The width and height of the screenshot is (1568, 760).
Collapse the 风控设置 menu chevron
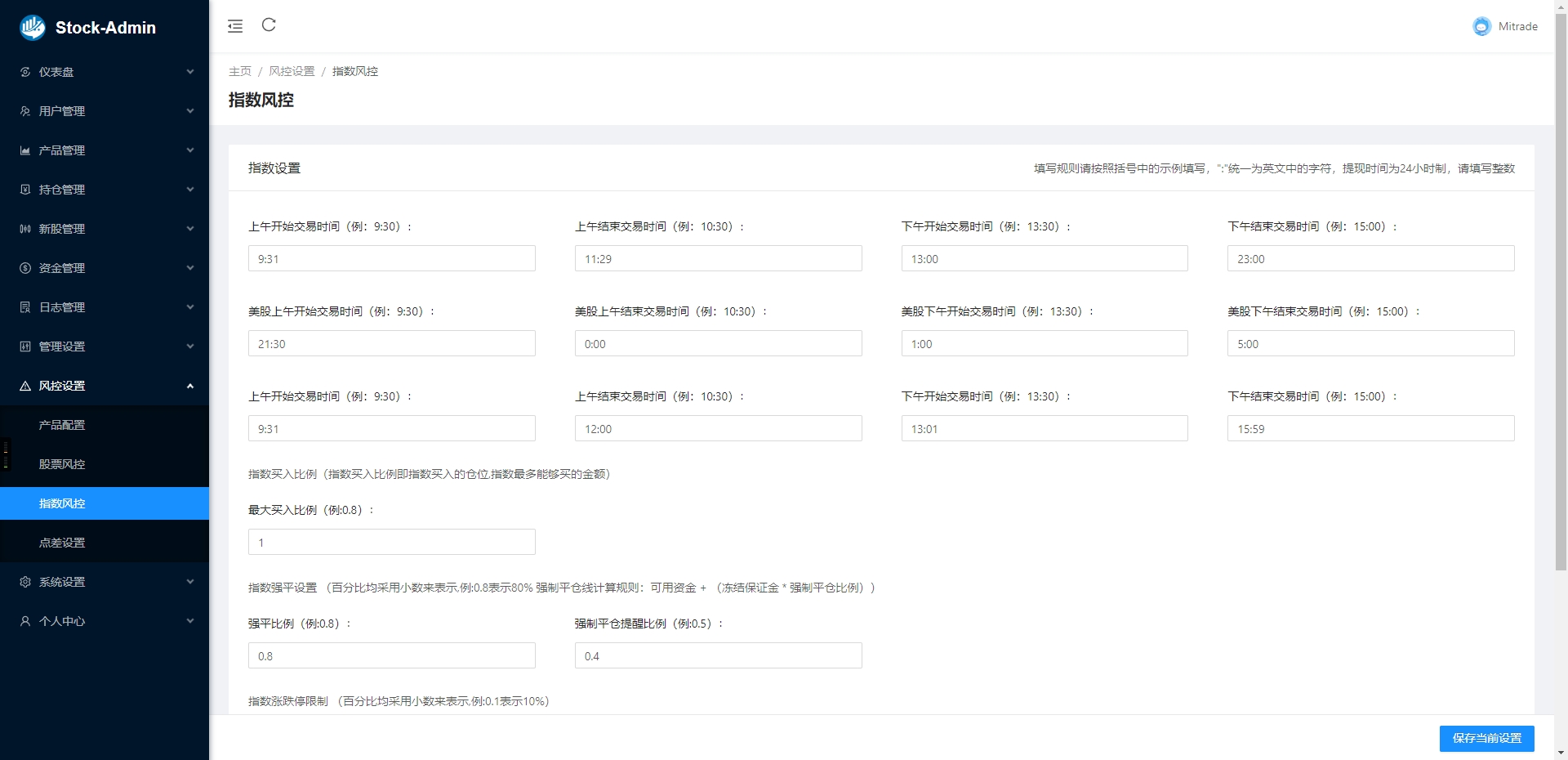[x=190, y=386]
